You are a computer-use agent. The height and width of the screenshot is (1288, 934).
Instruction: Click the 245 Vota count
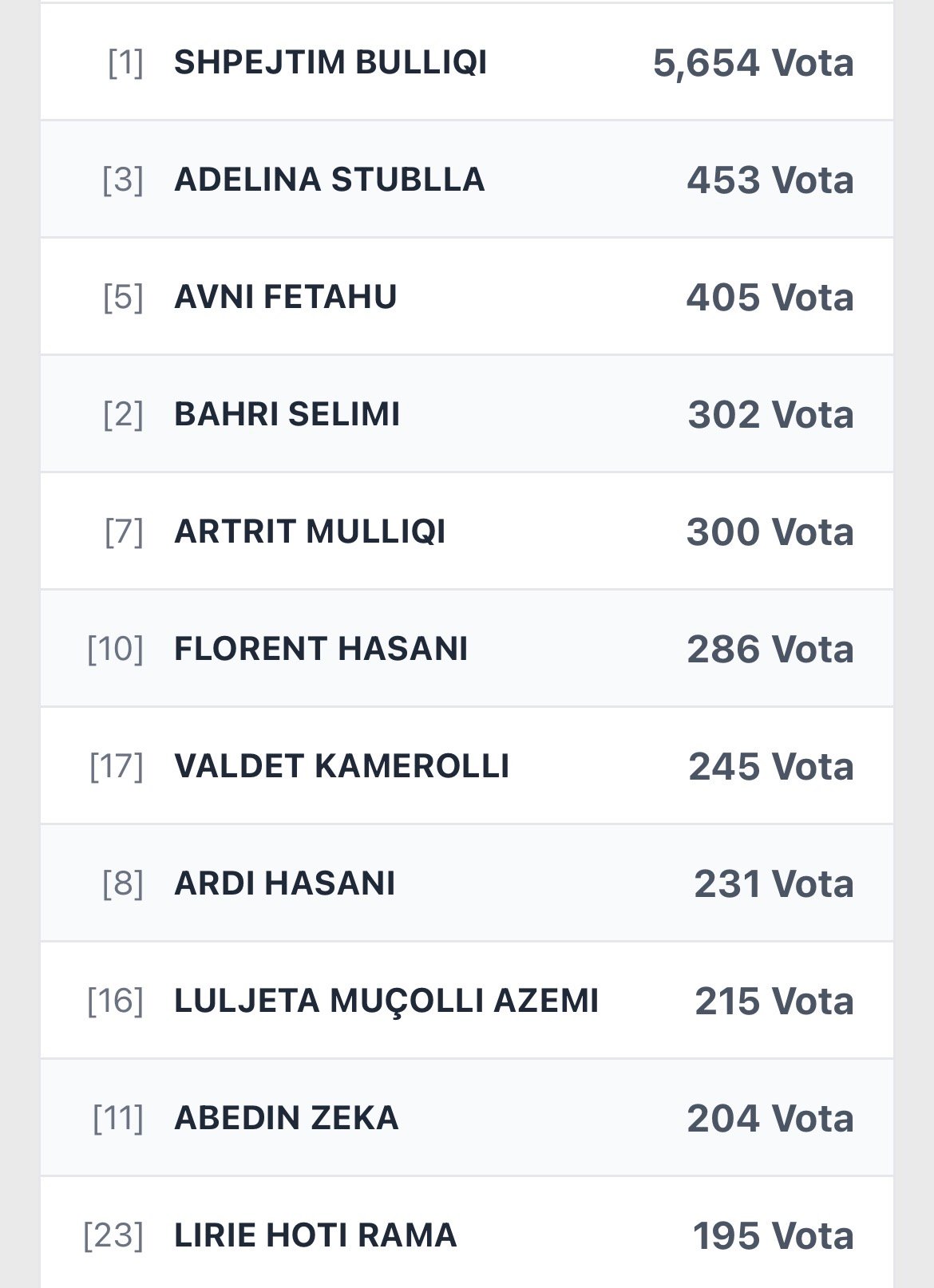[770, 766]
